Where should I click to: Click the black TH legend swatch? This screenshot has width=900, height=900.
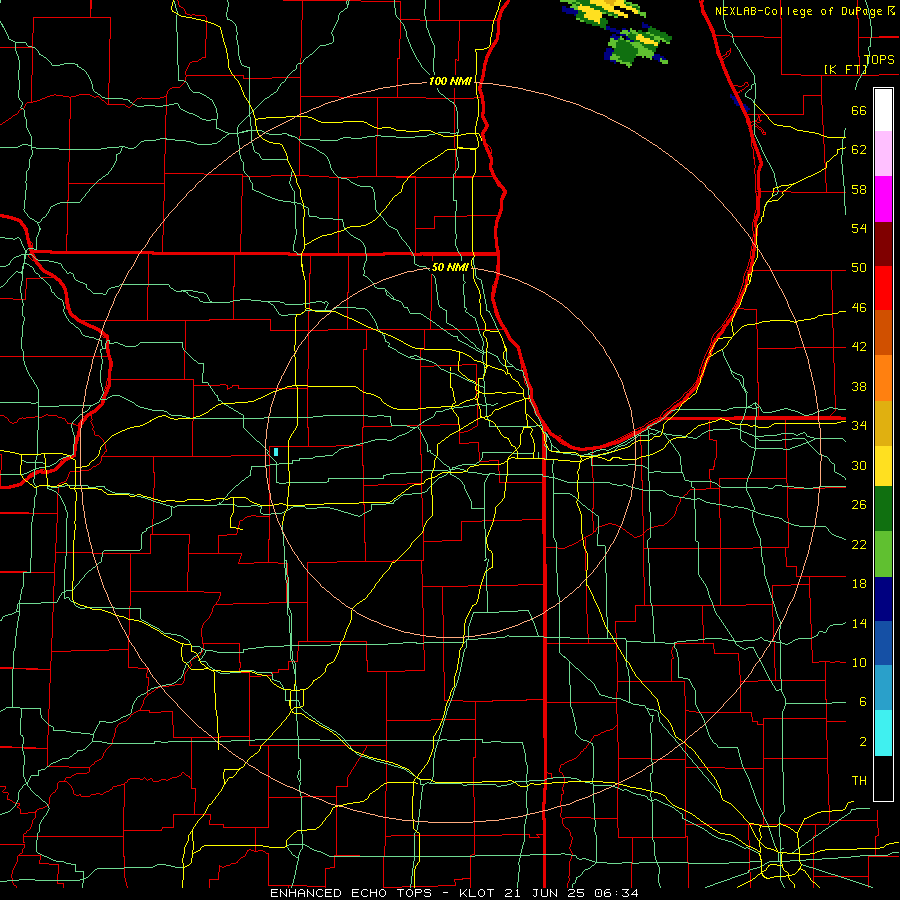click(x=883, y=777)
